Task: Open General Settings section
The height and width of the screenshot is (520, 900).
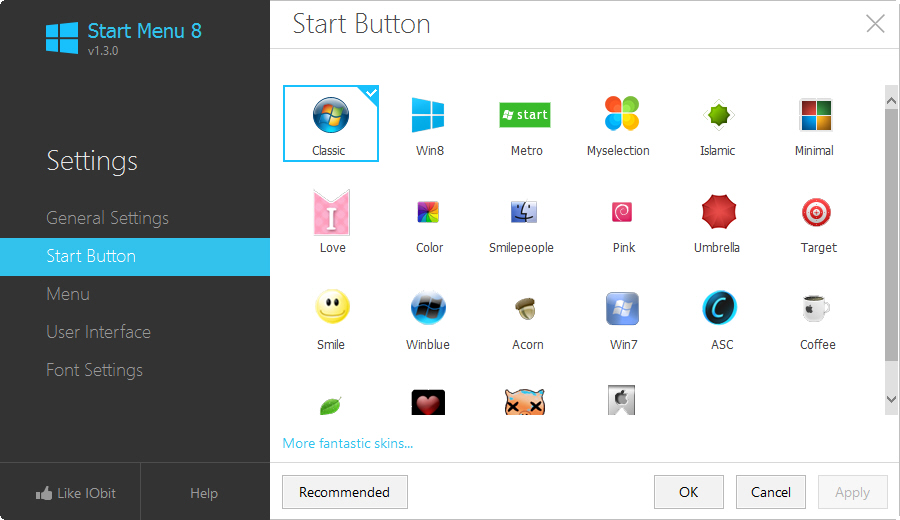Action: (x=107, y=218)
